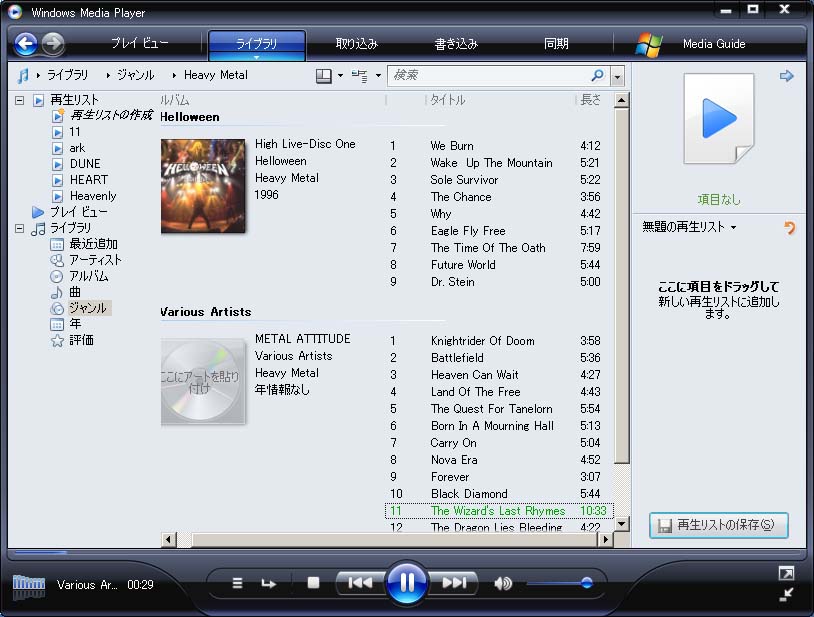Switch to compact mode button
Image resolution: width=814 pixels, height=617 pixels.
point(786,595)
